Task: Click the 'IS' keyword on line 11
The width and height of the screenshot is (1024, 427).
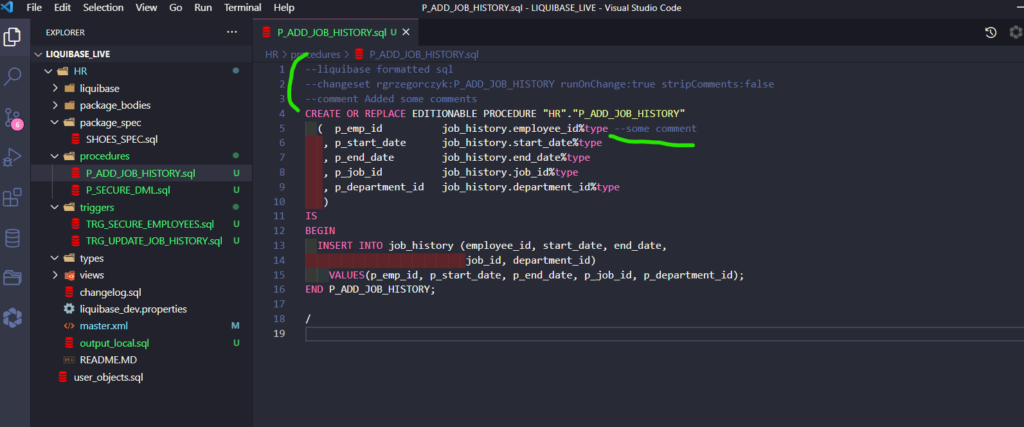Action: click(311, 216)
